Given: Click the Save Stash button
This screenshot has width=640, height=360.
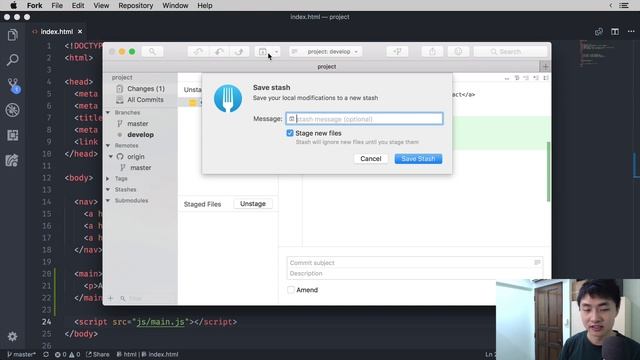Looking at the screenshot, I should pyautogui.click(x=418, y=159).
